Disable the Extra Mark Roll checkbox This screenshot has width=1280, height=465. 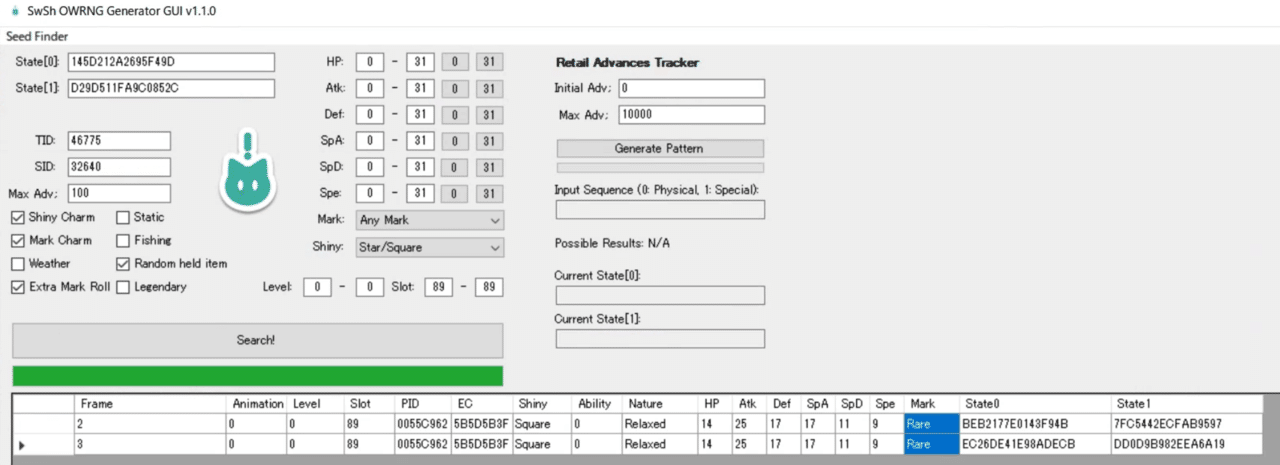pos(18,287)
